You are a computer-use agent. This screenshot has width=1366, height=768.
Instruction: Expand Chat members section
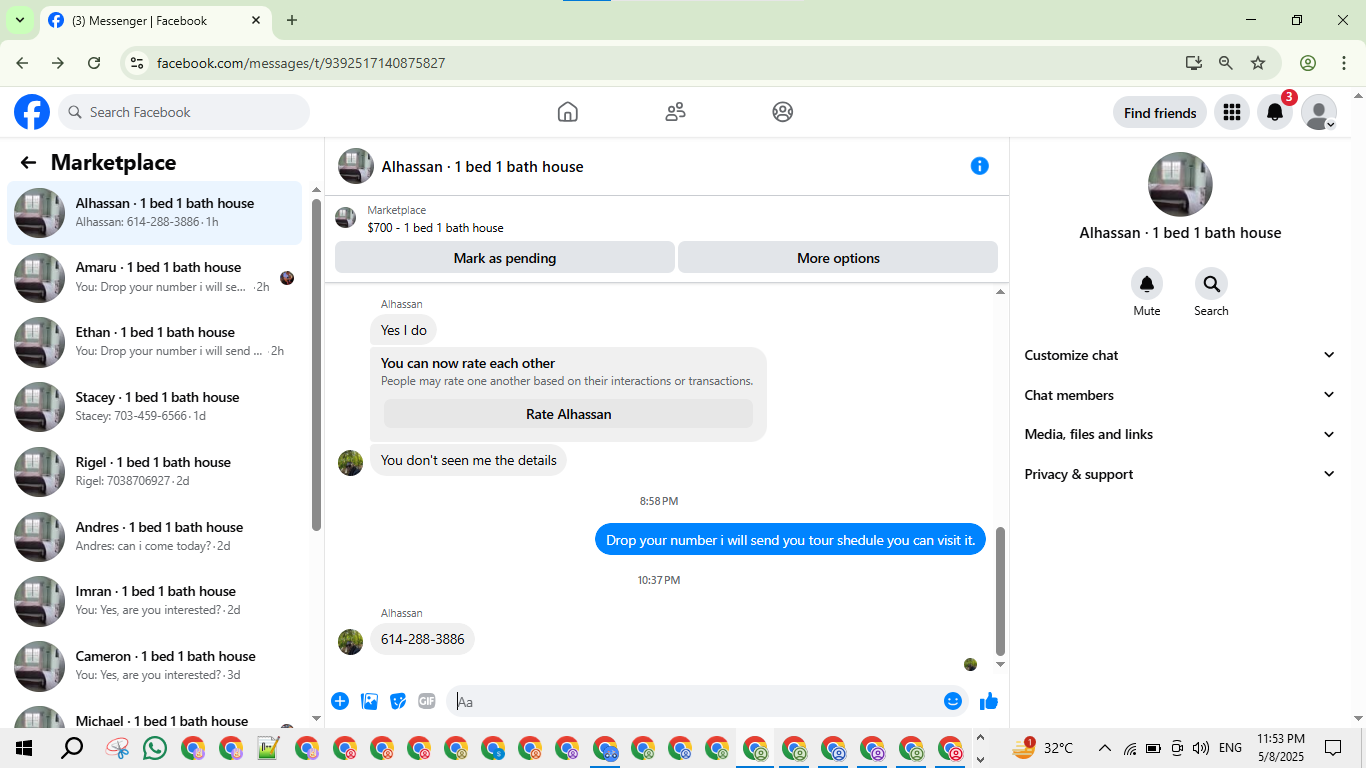pos(1181,395)
